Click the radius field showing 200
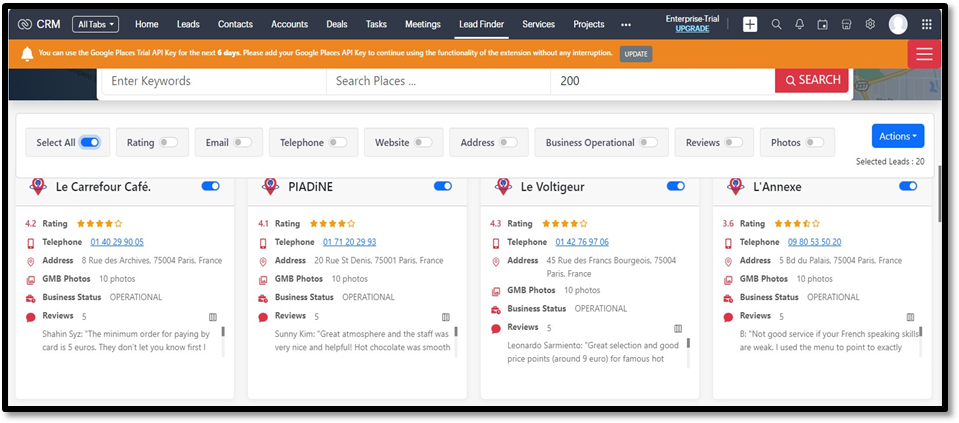The image size is (959, 423). [x=663, y=81]
